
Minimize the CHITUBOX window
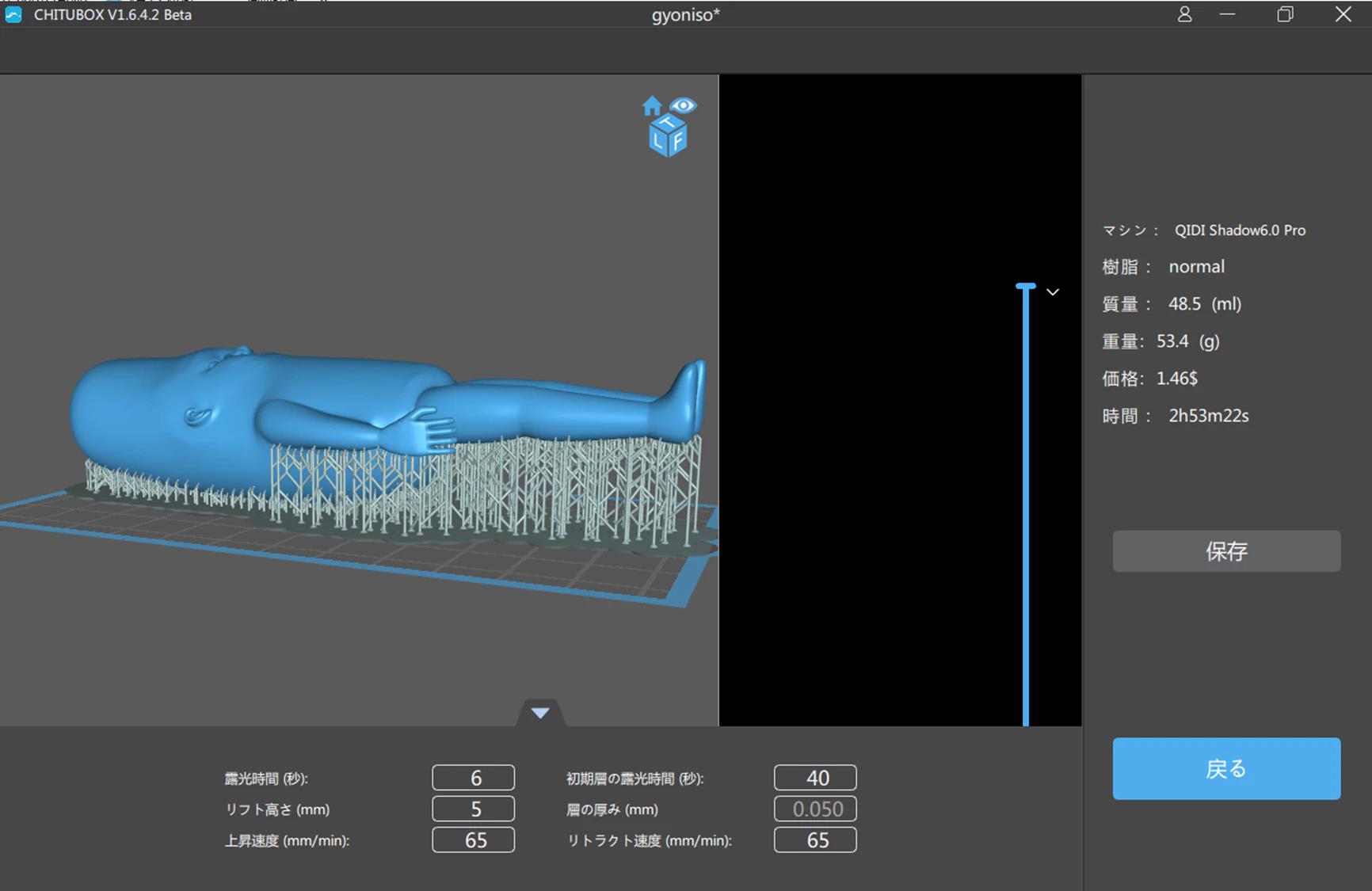pos(1227,14)
